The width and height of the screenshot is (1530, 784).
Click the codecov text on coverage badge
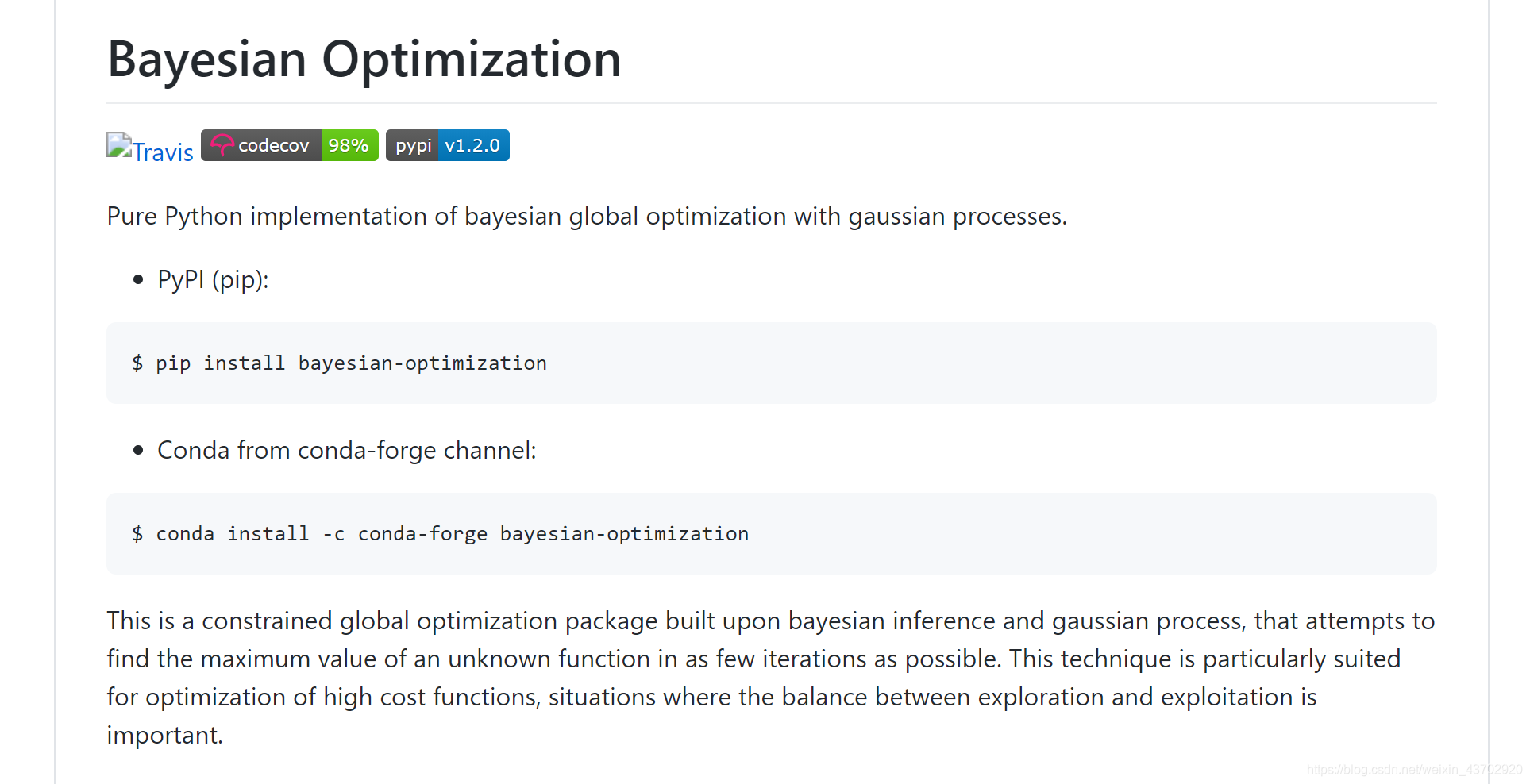(x=274, y=145)
